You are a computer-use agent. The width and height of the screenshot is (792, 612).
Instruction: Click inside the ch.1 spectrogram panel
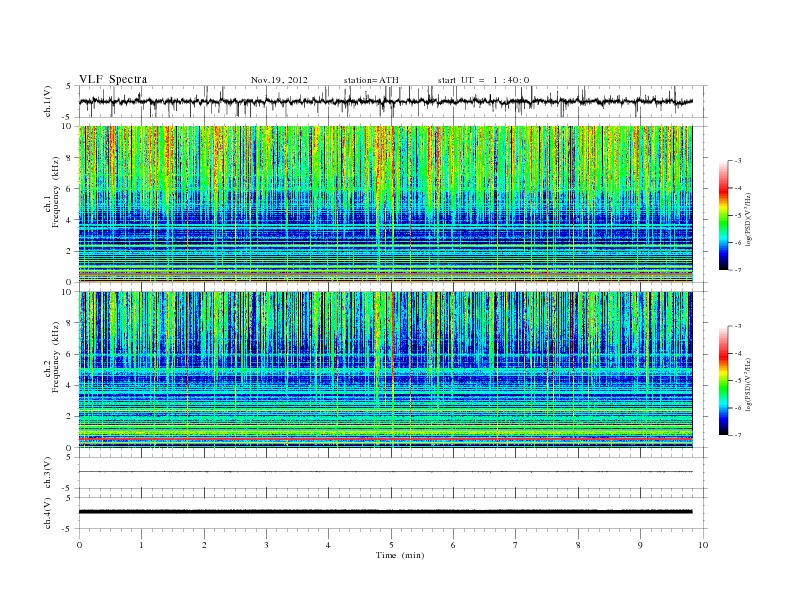[385, 204]
